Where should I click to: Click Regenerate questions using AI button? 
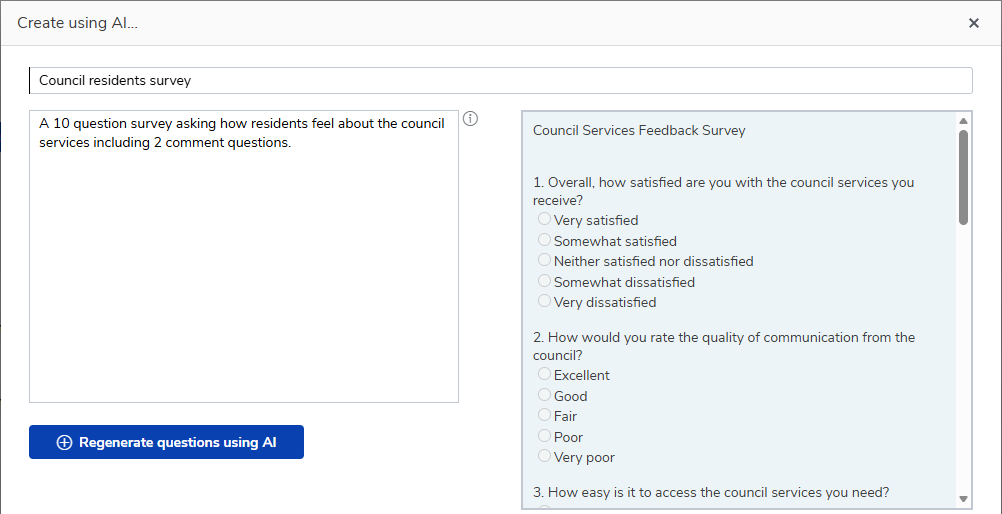point(166,442)
